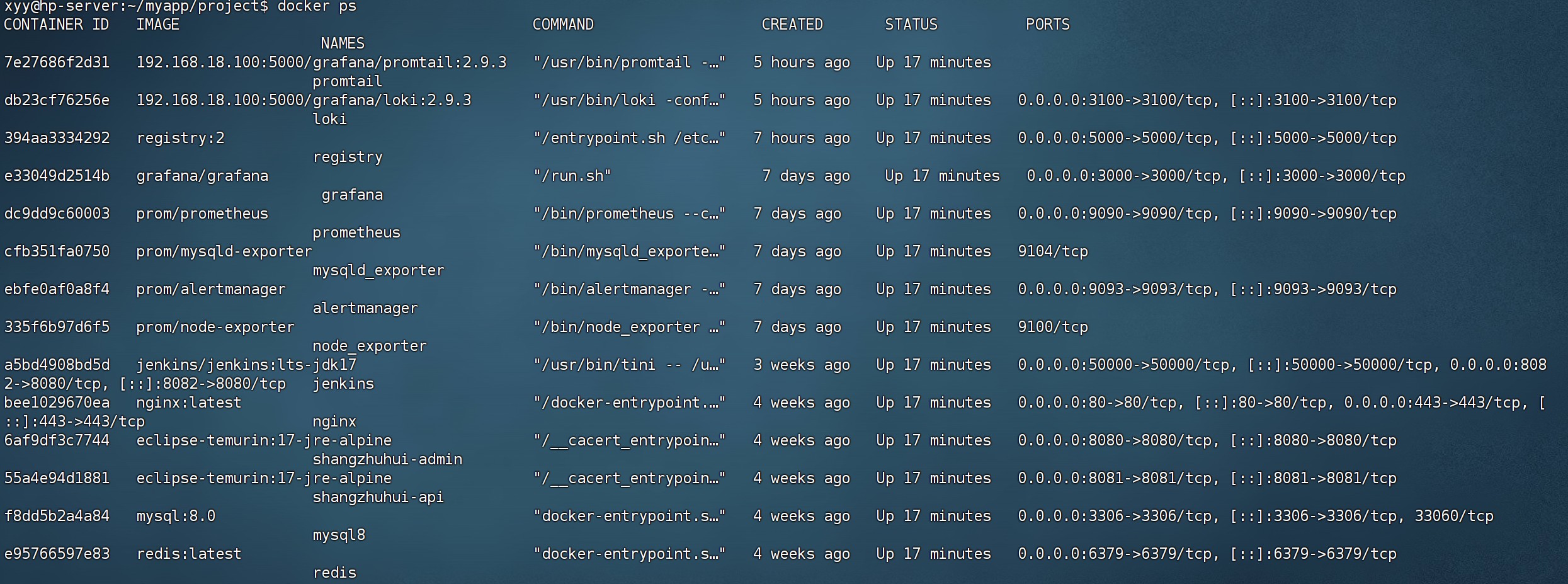1568x584 pixels.
Task: Click the STATUS column header
Action: point(911,25)
